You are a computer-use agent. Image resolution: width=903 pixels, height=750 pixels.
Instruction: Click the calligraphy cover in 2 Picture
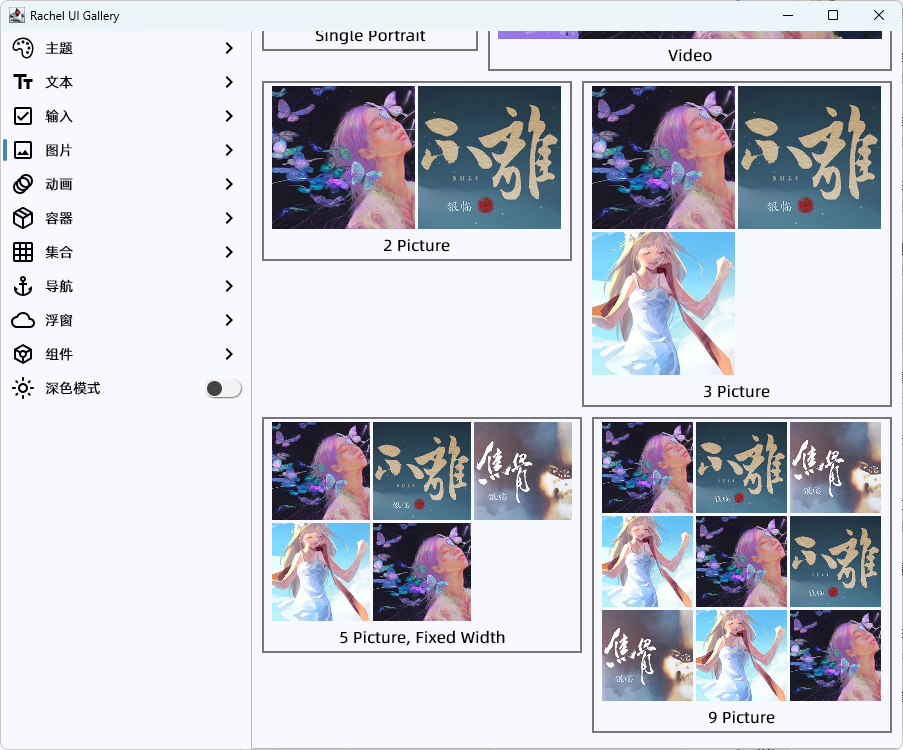pos(490,157)
